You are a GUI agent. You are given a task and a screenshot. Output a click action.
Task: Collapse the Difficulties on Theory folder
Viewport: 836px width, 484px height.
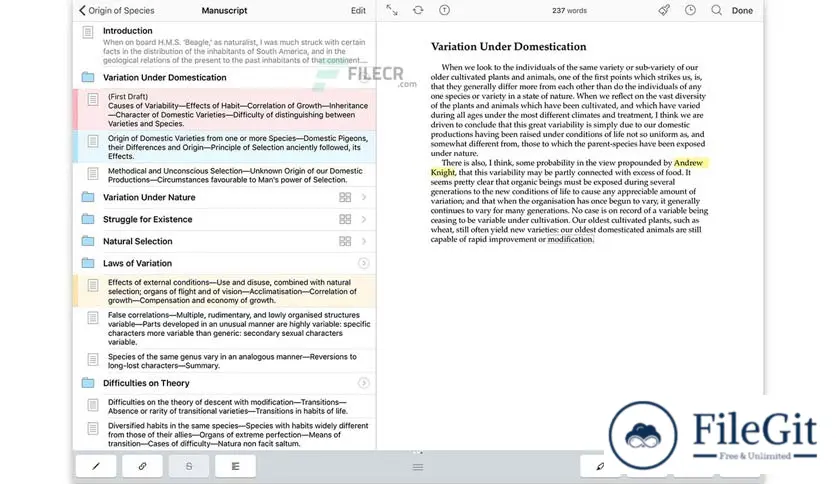pos(363,383)
